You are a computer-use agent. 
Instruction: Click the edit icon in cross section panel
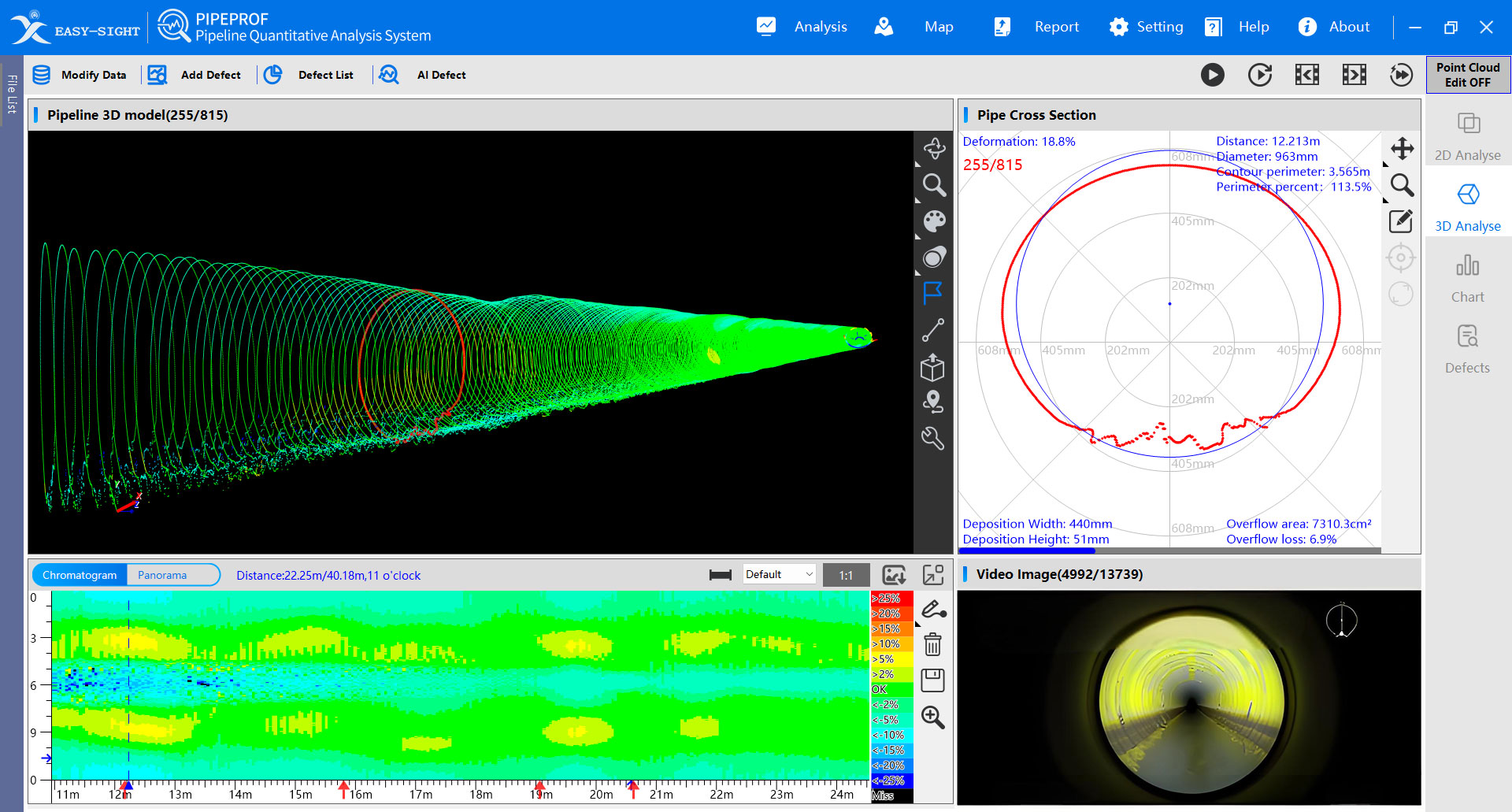1400,221
